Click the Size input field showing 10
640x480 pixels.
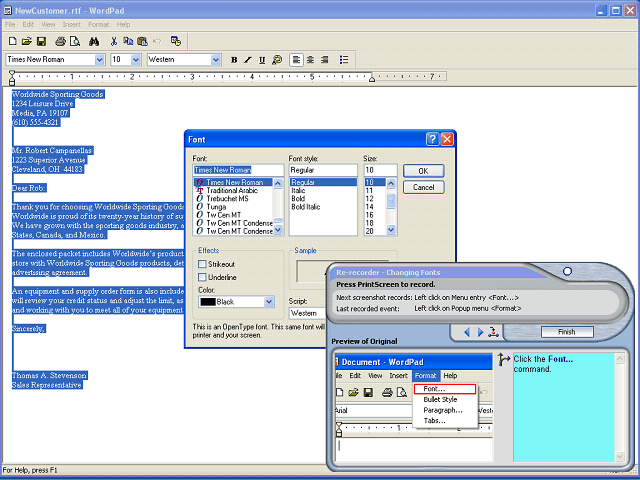pyautogui.click(x=380, y=170)
